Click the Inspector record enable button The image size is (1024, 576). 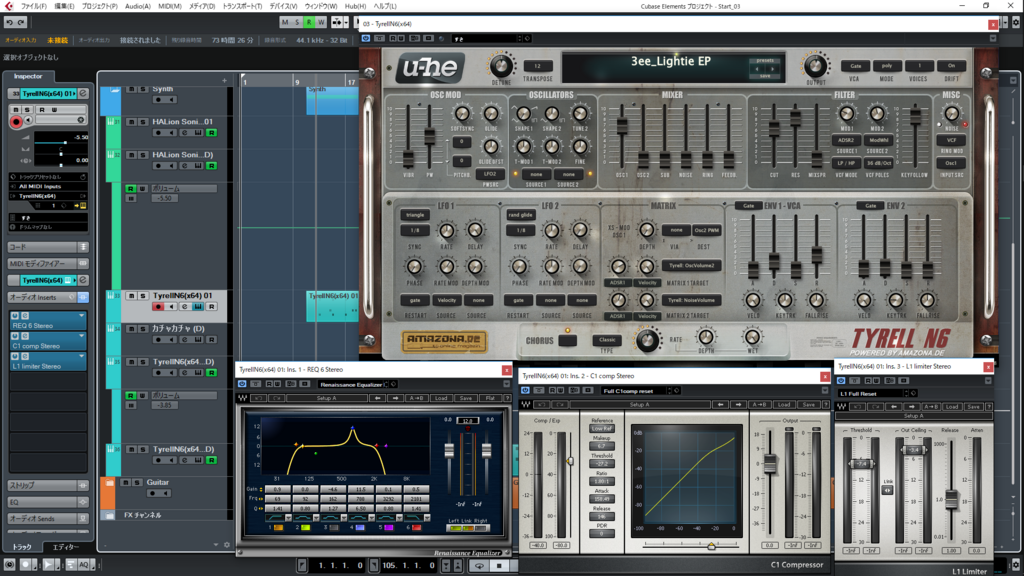pos(16,121)
